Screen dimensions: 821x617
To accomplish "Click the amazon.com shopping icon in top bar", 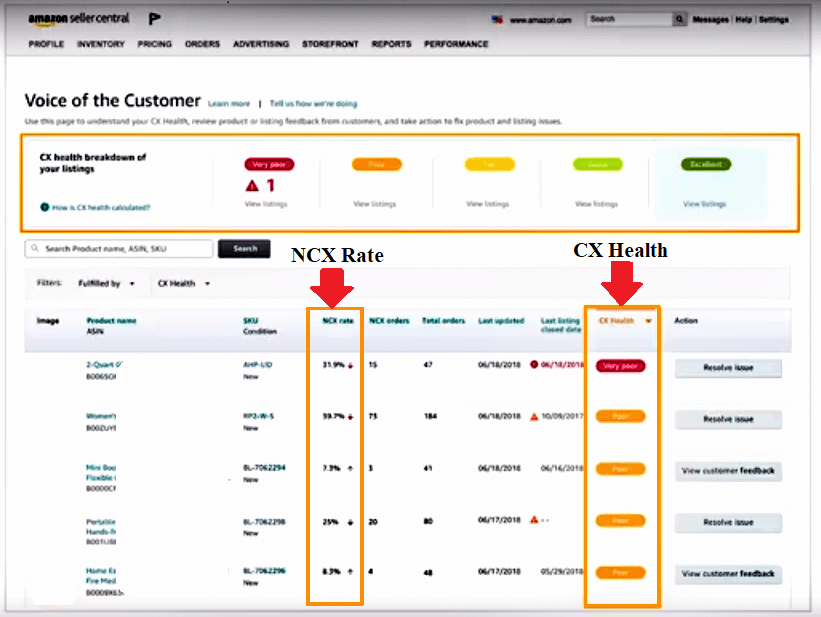I will point(497,18).
